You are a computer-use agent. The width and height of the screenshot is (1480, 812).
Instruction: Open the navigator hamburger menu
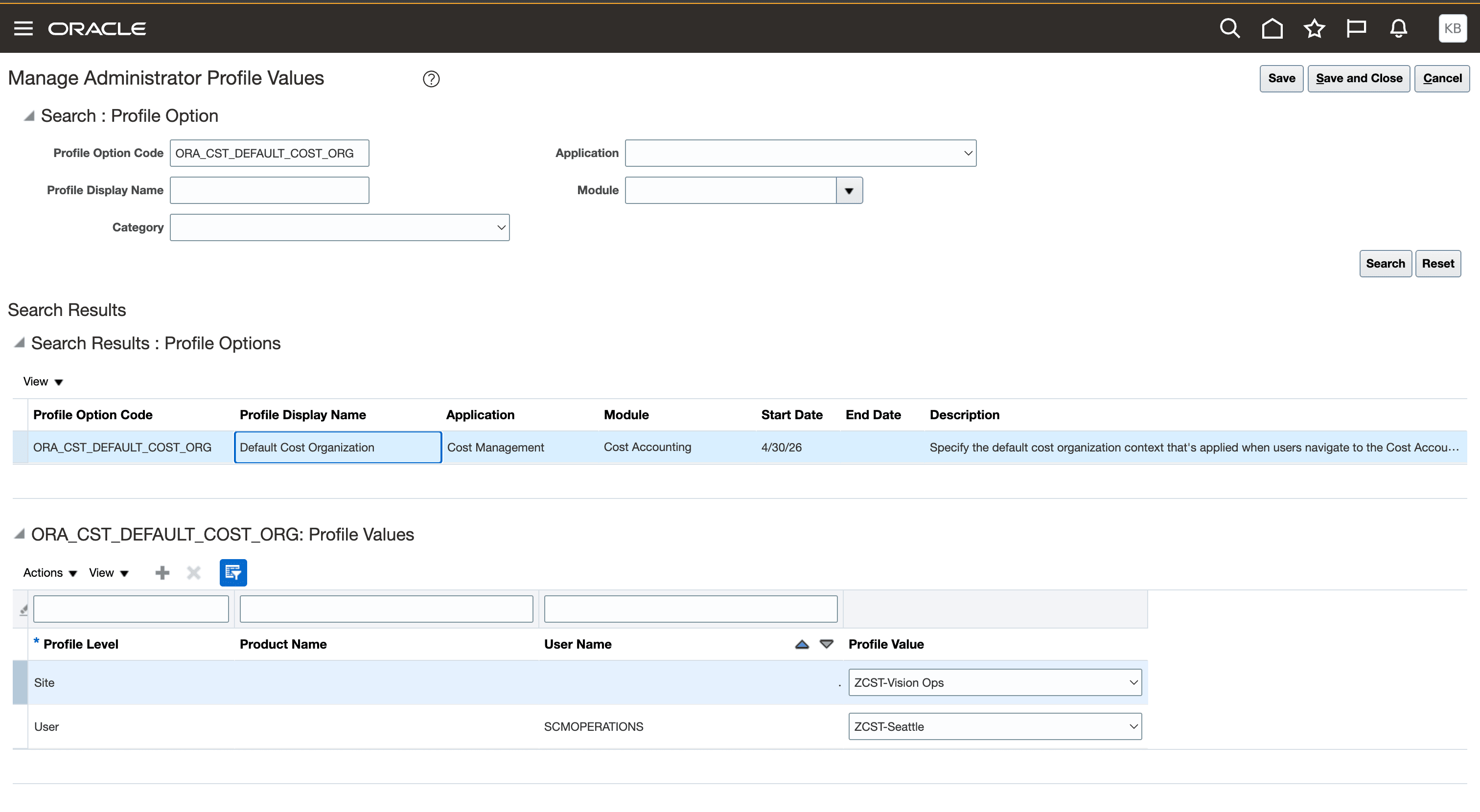click(x=23, y=28)
